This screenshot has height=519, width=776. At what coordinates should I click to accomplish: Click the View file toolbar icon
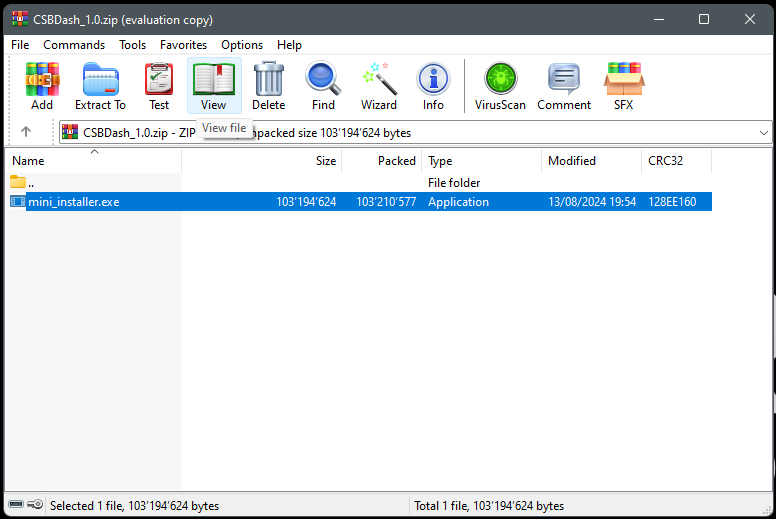pos(214,85)
